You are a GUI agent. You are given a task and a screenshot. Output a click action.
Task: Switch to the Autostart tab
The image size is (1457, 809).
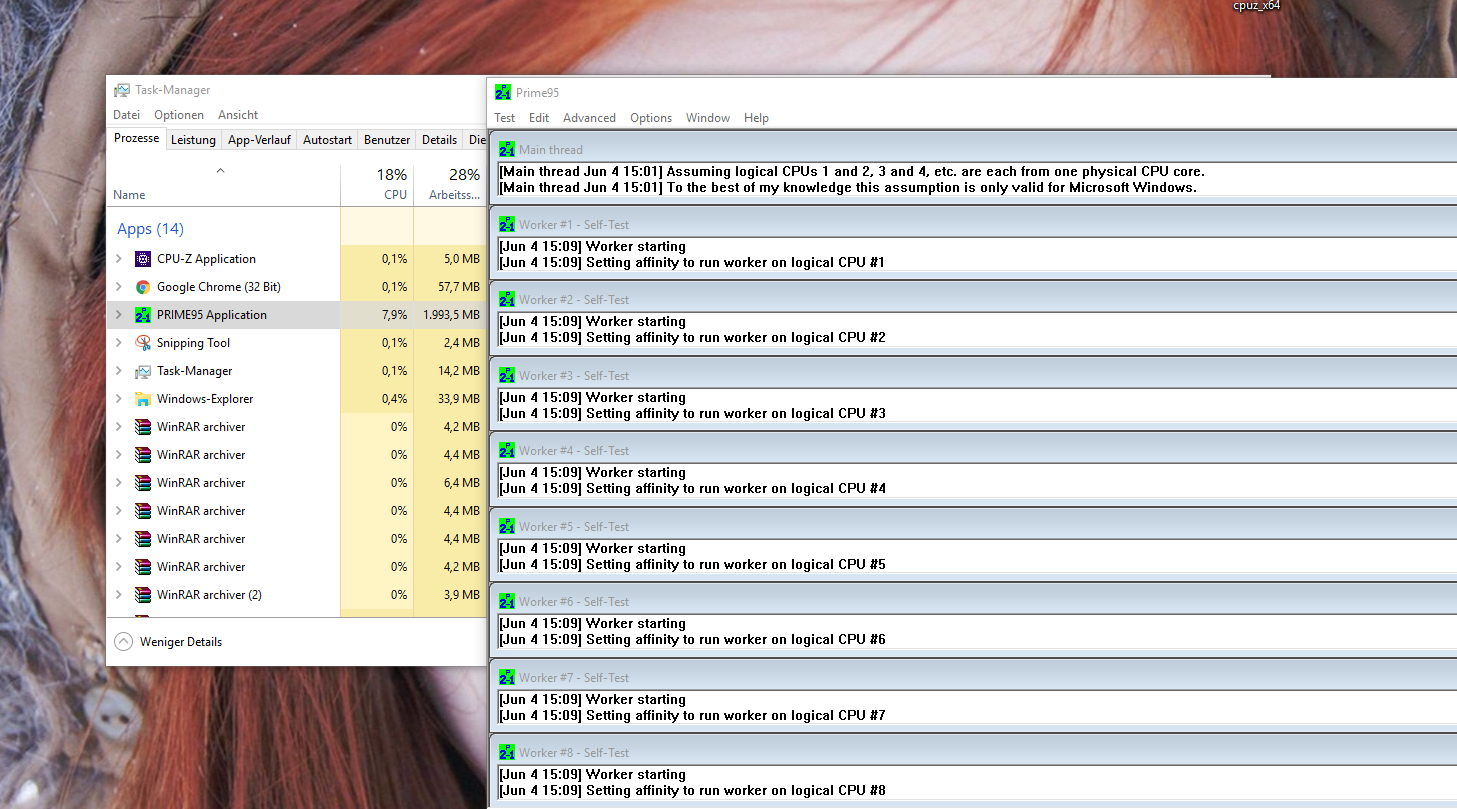point(327,140)
